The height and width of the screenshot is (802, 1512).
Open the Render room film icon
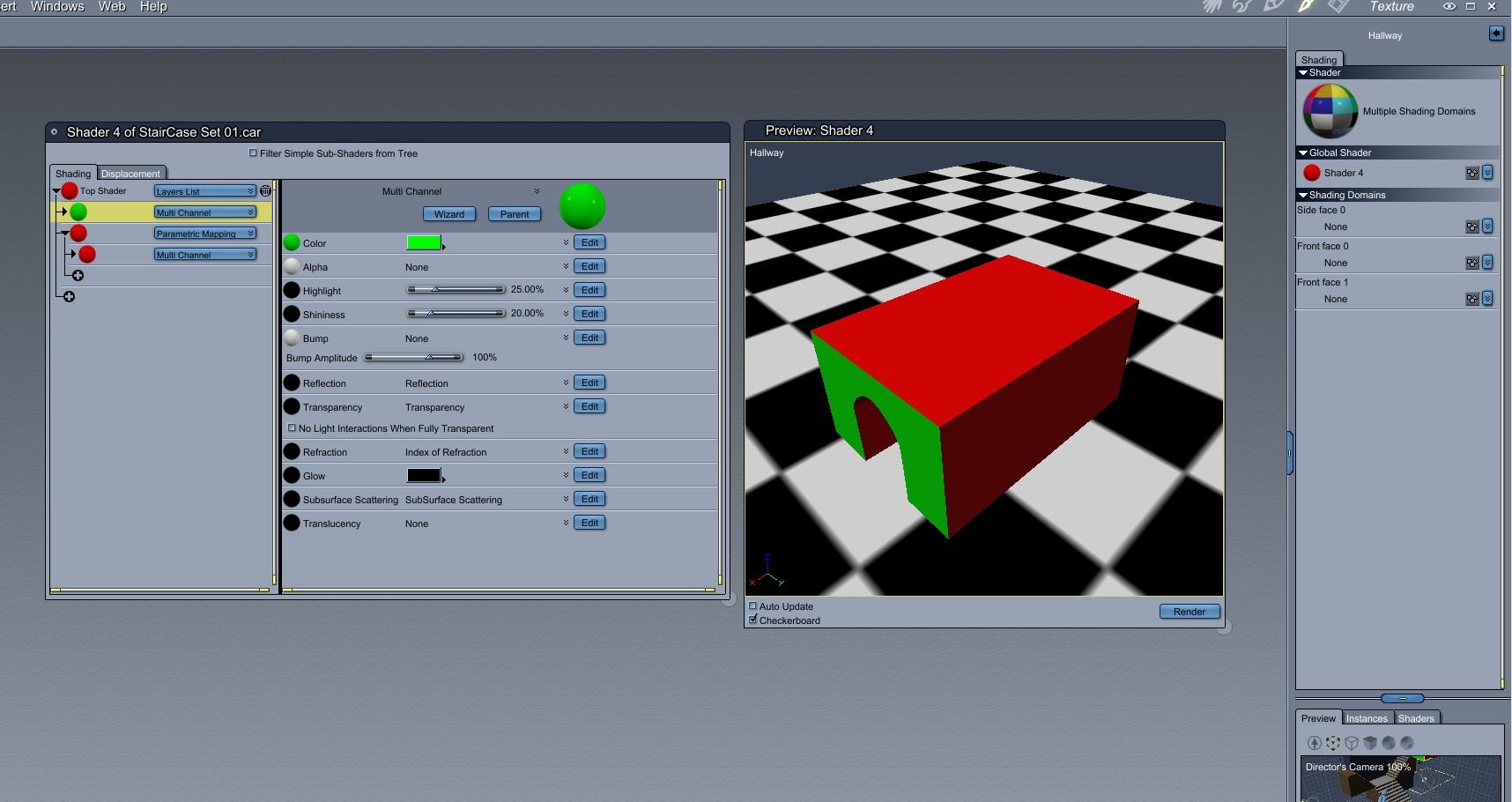coord(1338,6)
